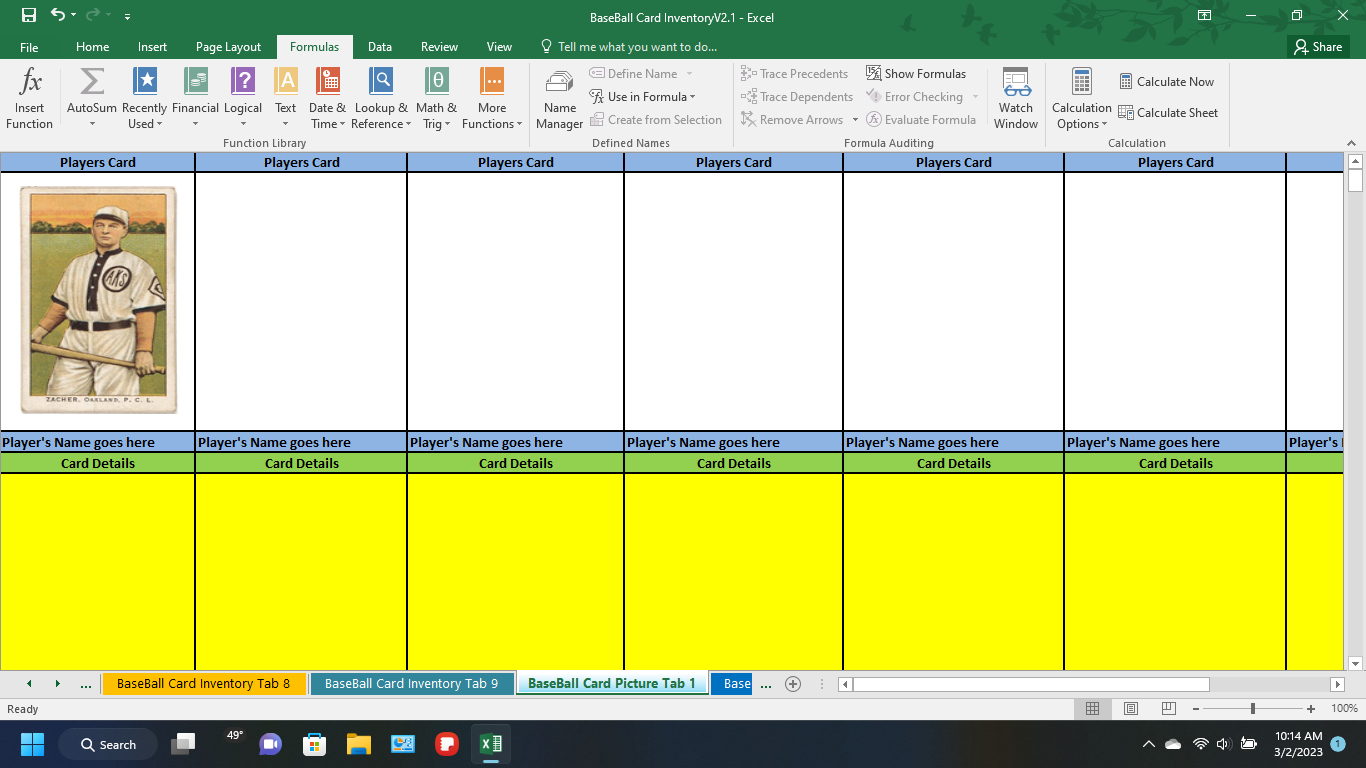
Task: Open the Undo history dropdown arrow
Action: tap(73, 16)
